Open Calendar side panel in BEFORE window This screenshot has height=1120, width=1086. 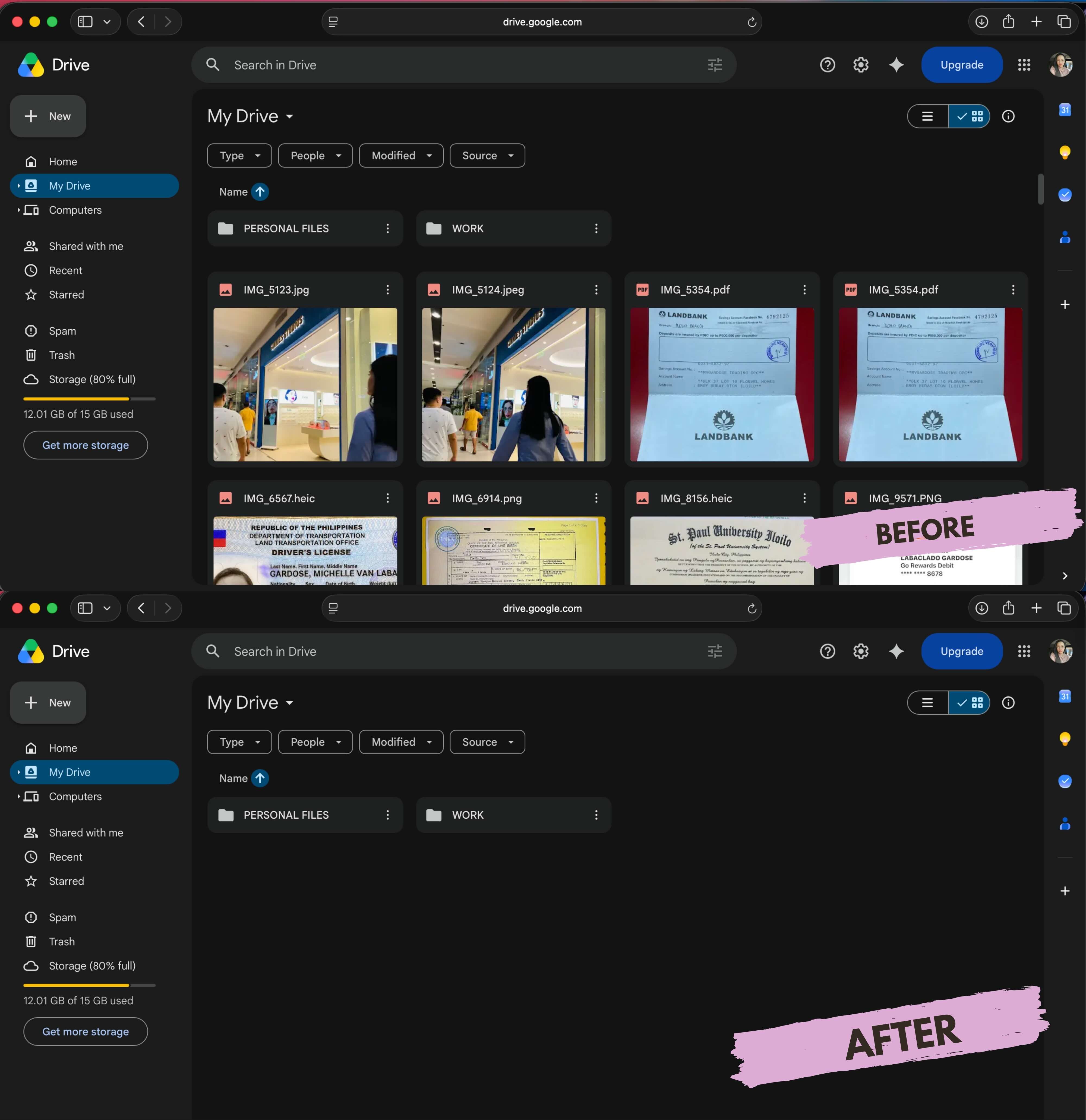point(1064,110)
